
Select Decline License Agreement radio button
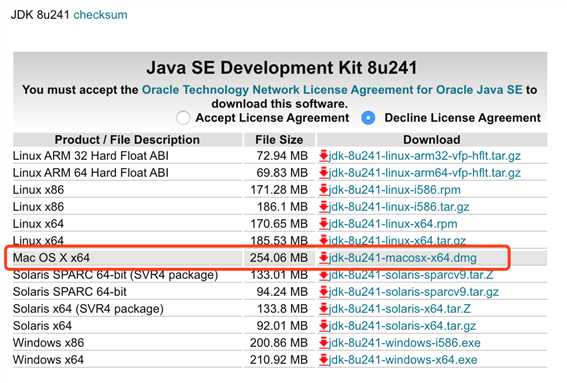368,118
